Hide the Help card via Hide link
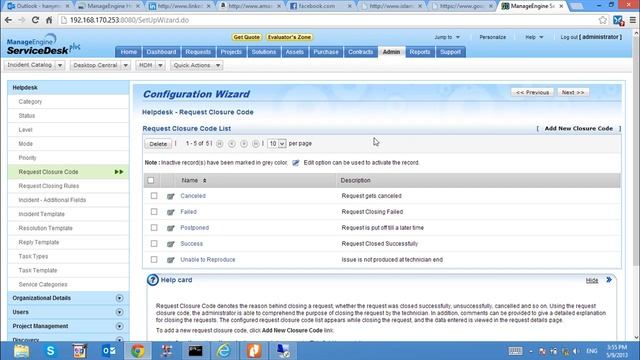 pyautogui.click(x=592, y=280)
